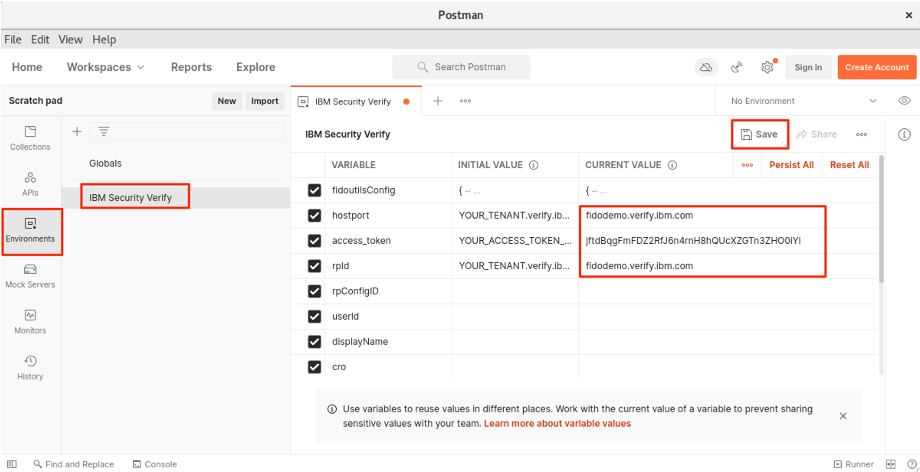Open the Console in status bar
This screenshot has height=472, width=920.
(155, 464)
